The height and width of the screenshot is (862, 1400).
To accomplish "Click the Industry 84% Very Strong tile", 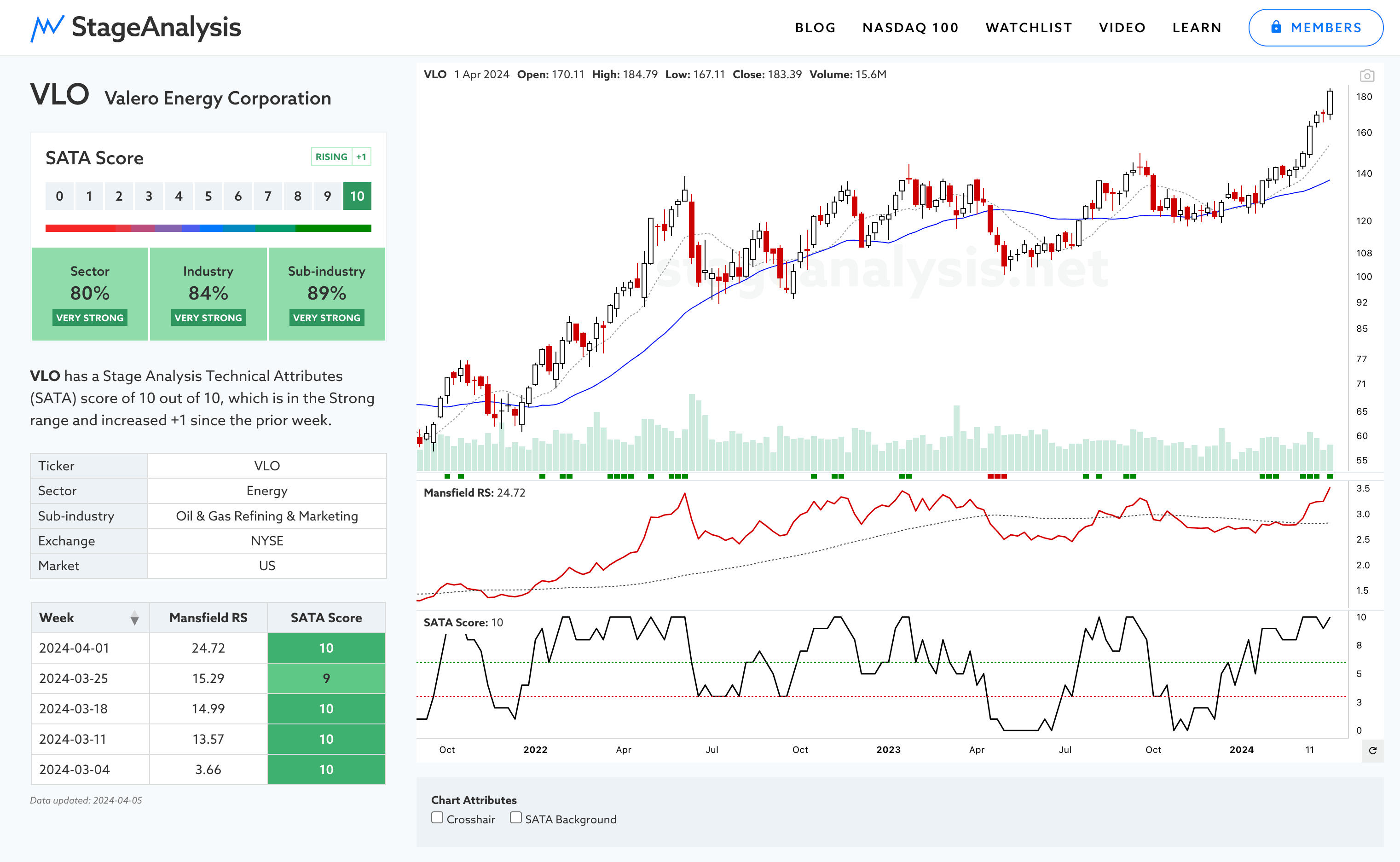I will pos(208,294).
